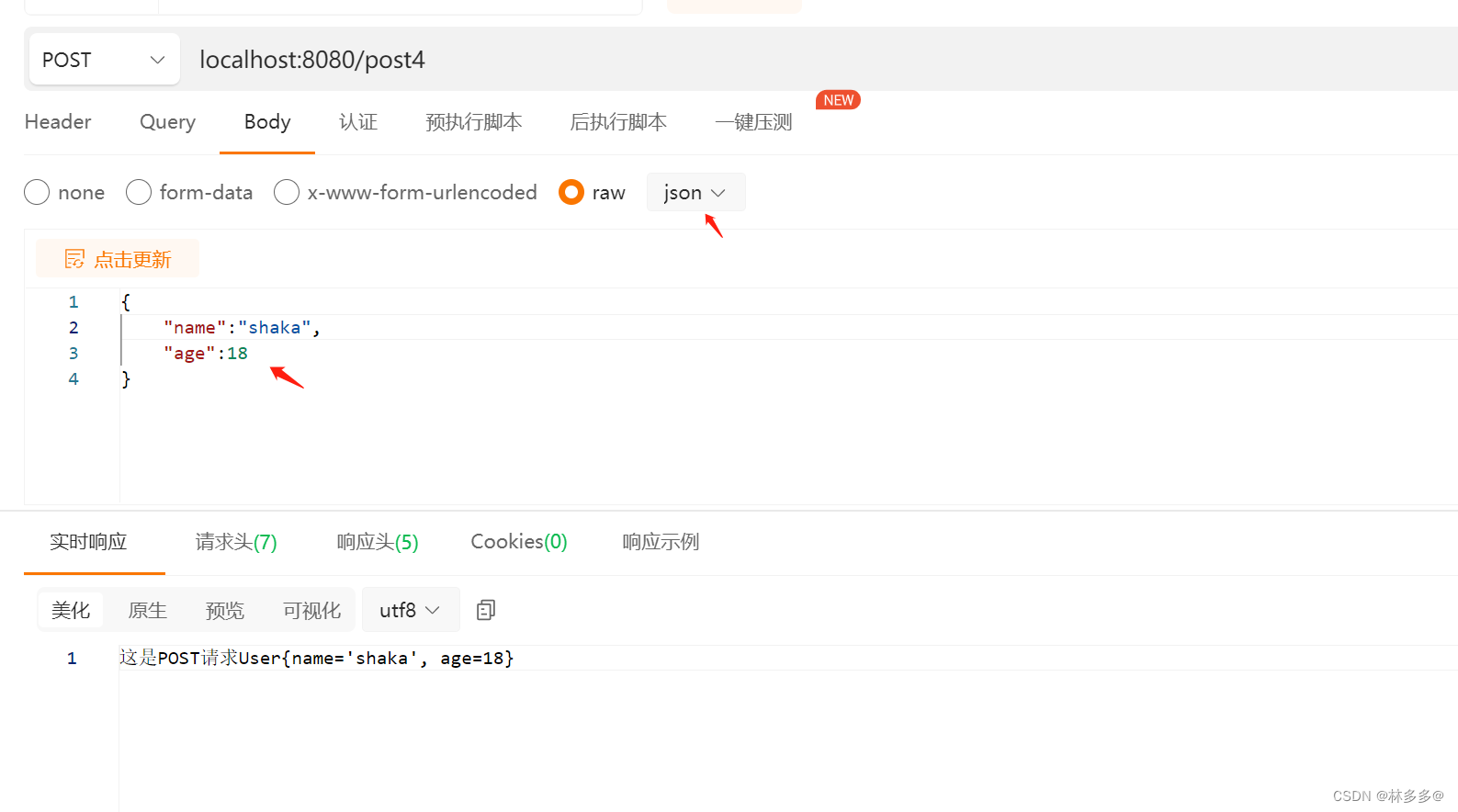Open the 认证 tab
The width and height of the screenshot is (1458, 812).
pos(358,122)
